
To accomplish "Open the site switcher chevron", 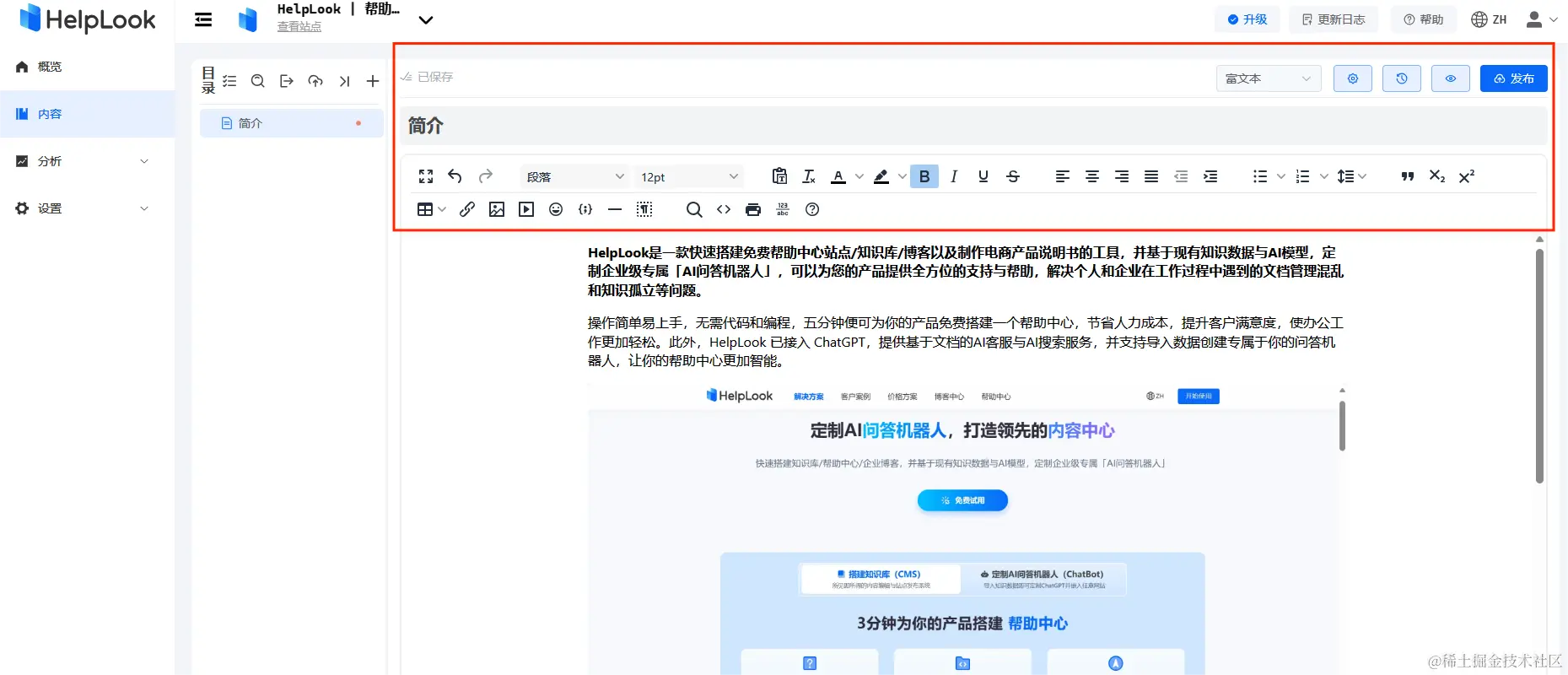I will coord(426,20).
